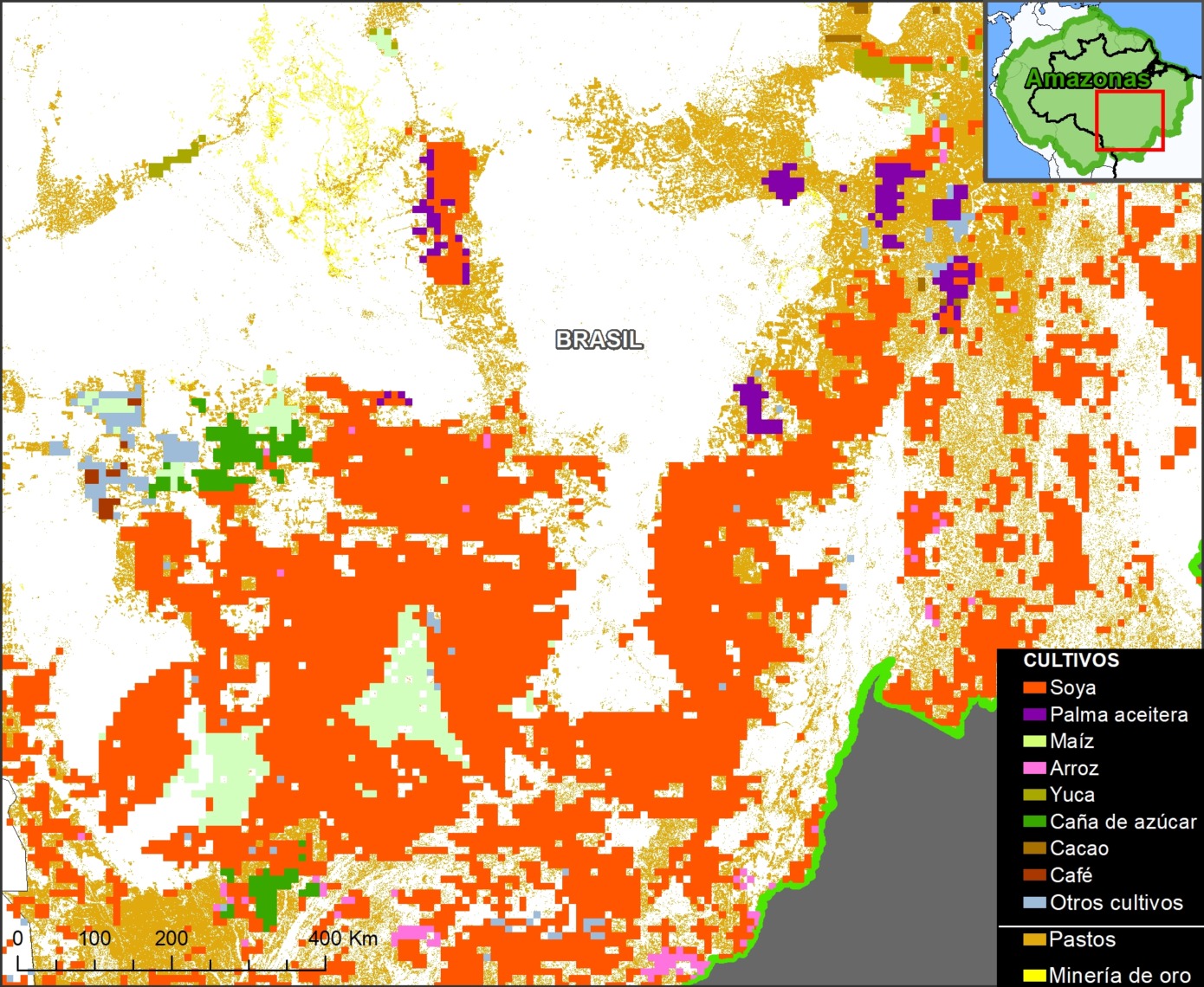
Task: Select the light green Maíz swatch
Action: [1034, 742]
